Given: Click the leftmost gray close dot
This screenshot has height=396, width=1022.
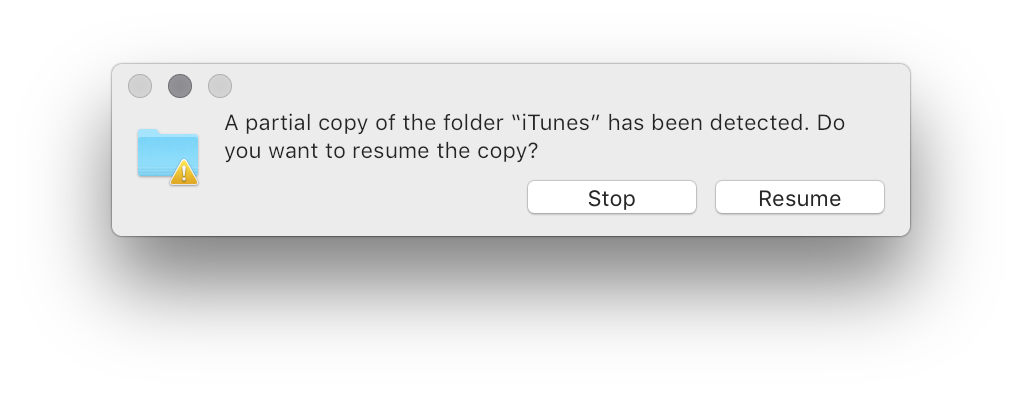Looking at the screenshot, I should pos(140,86).
